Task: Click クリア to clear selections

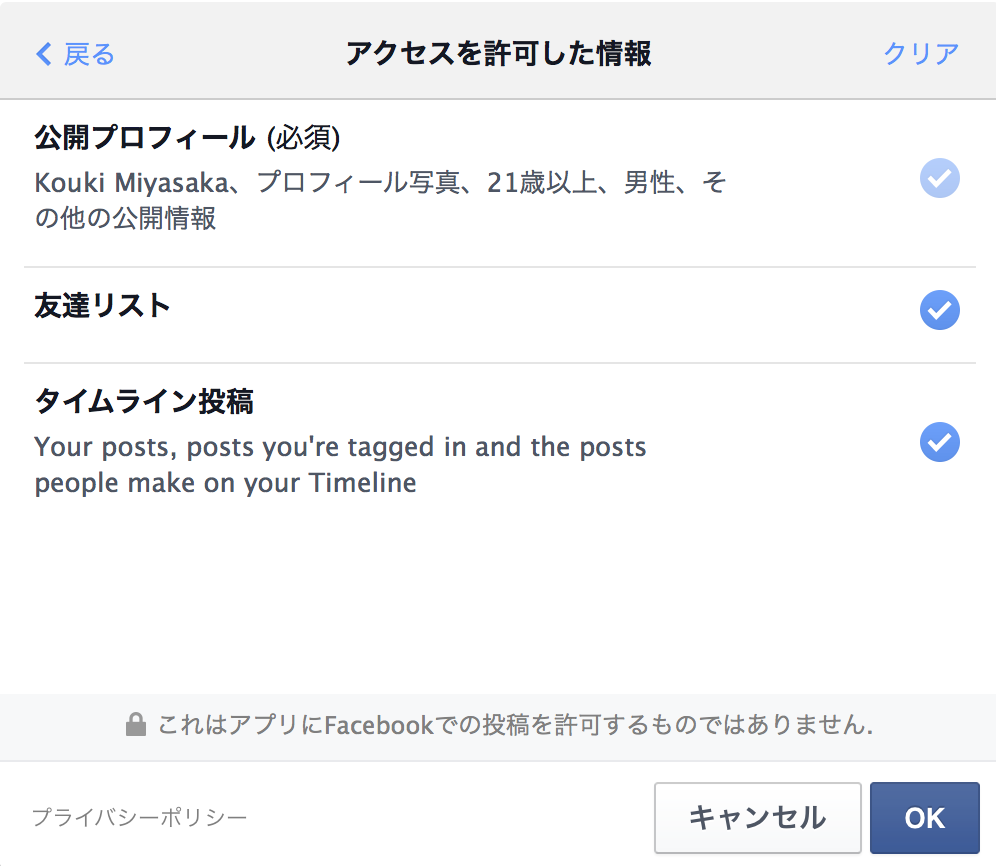Action: (922, 53)
